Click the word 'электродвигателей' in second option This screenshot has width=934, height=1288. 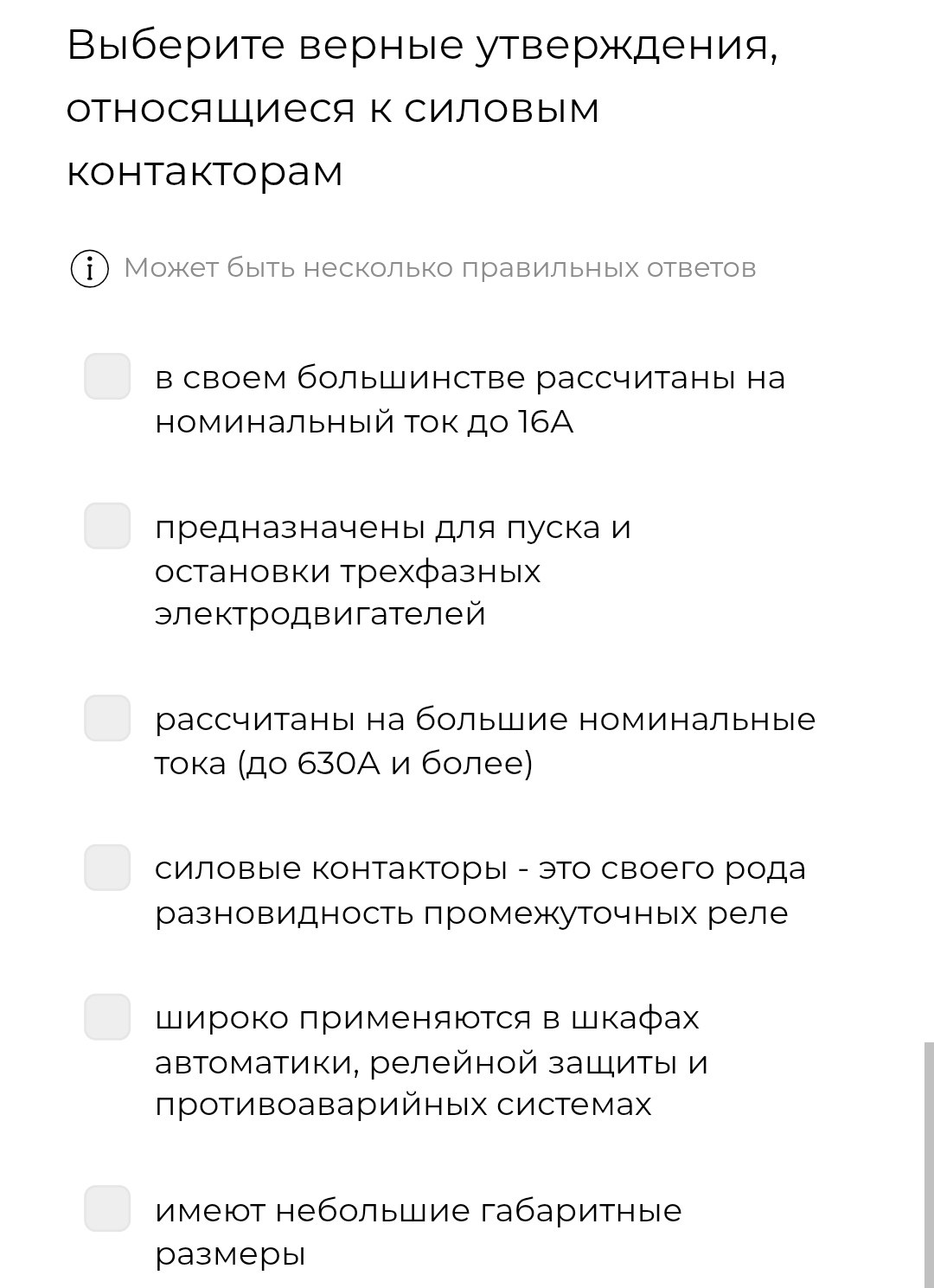tap(320, 615)
